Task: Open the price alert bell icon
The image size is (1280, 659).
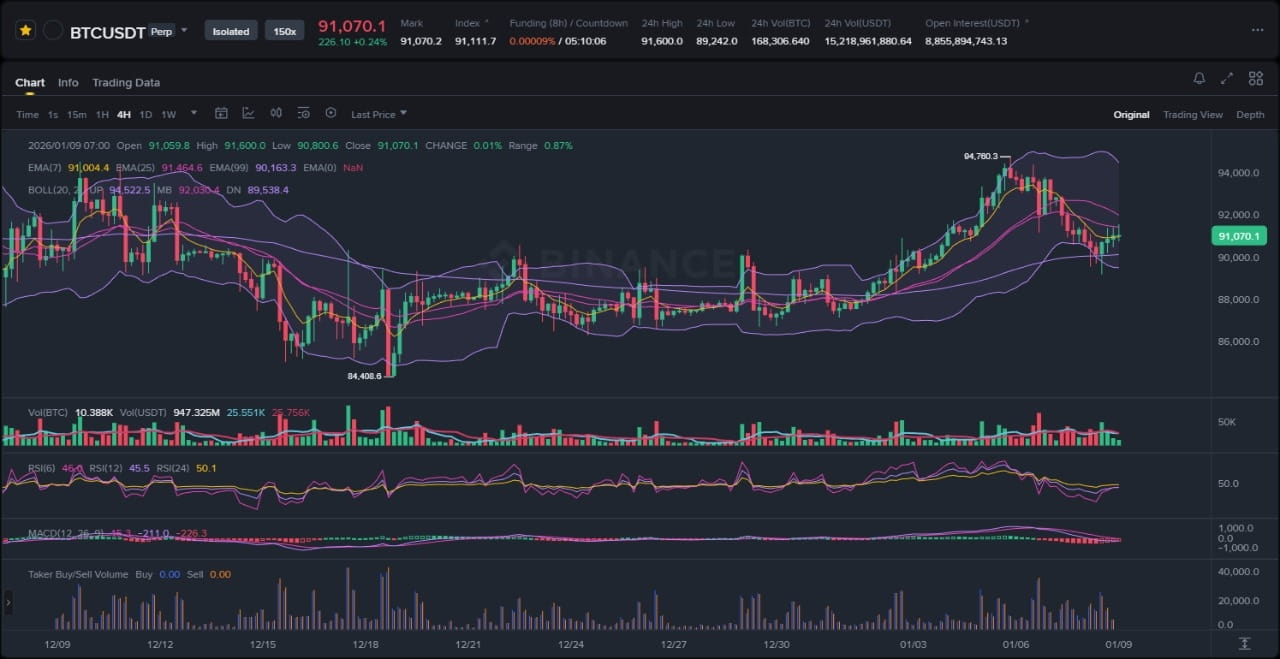Action: point(1199,79)
